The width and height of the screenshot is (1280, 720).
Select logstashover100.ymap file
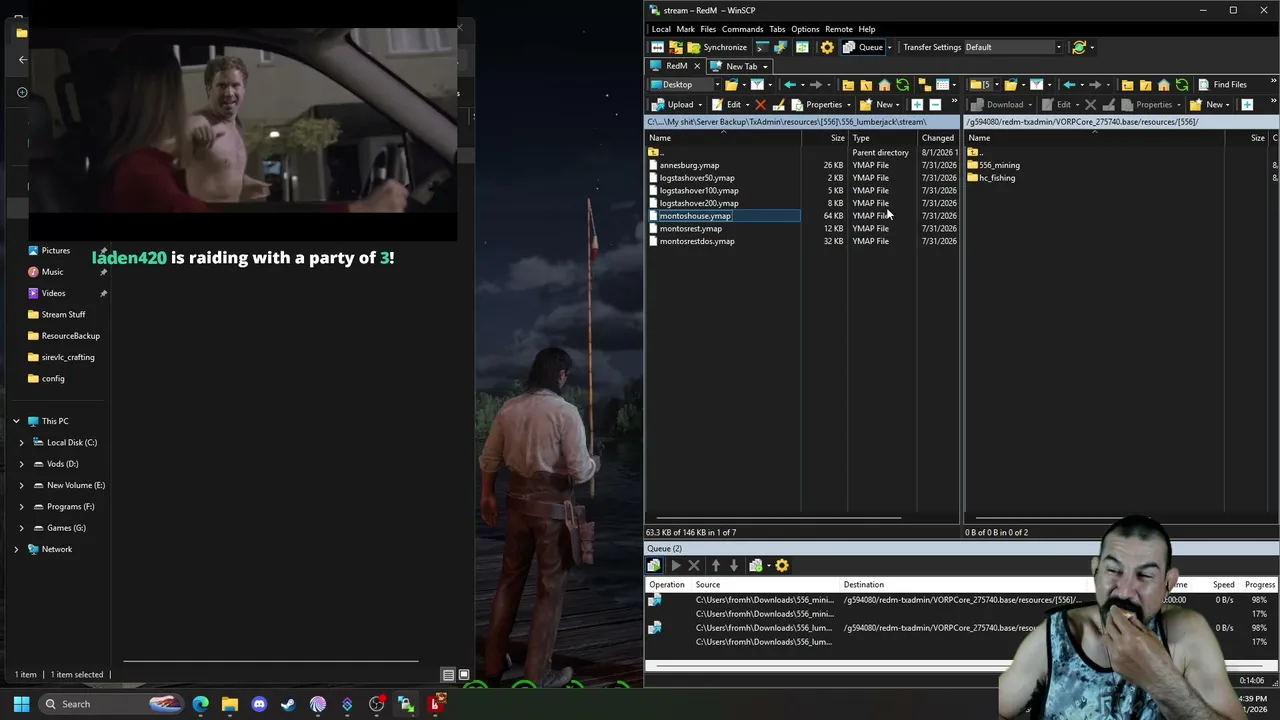[699, 190]
